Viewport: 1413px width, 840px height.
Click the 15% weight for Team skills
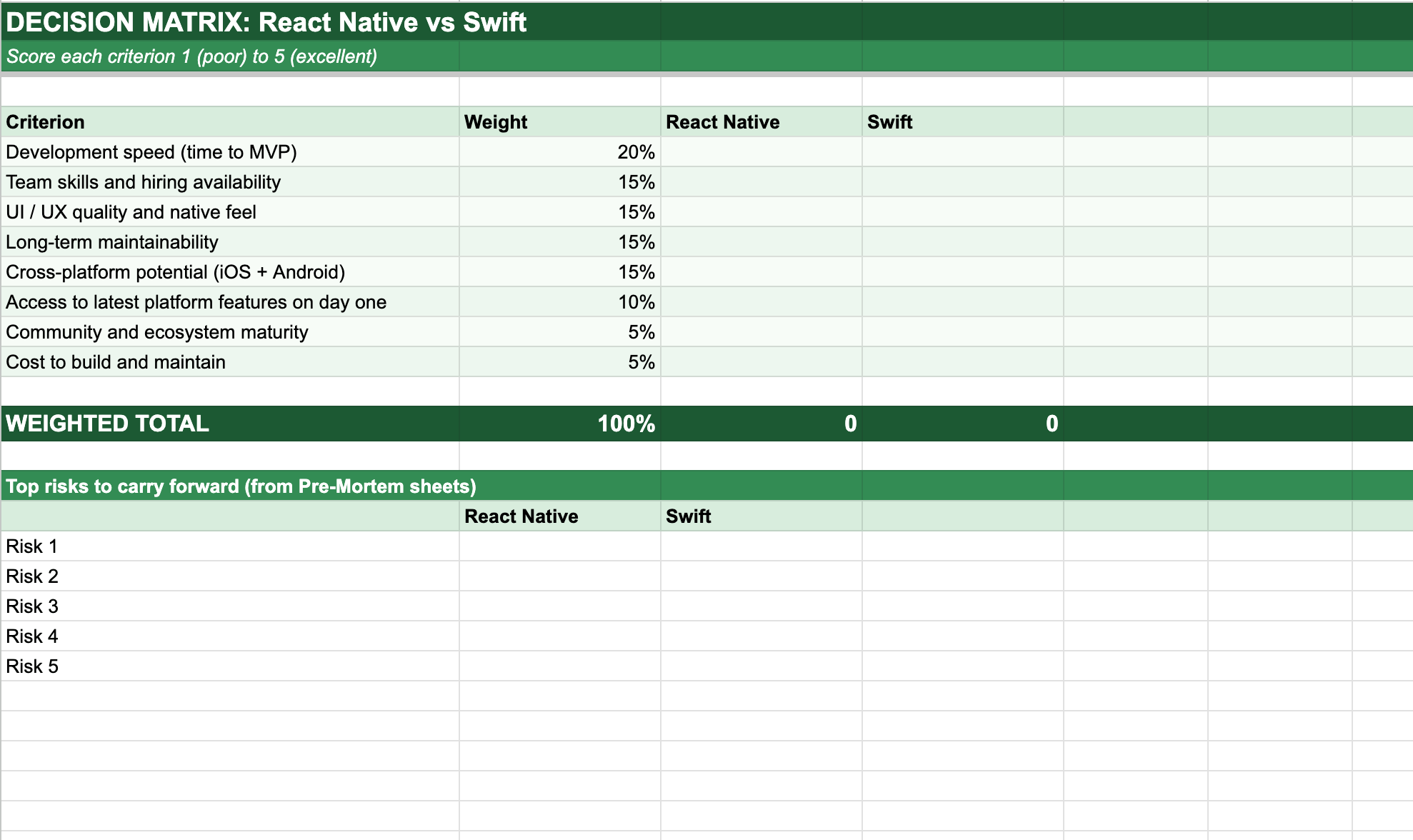(x=560, y=182)
